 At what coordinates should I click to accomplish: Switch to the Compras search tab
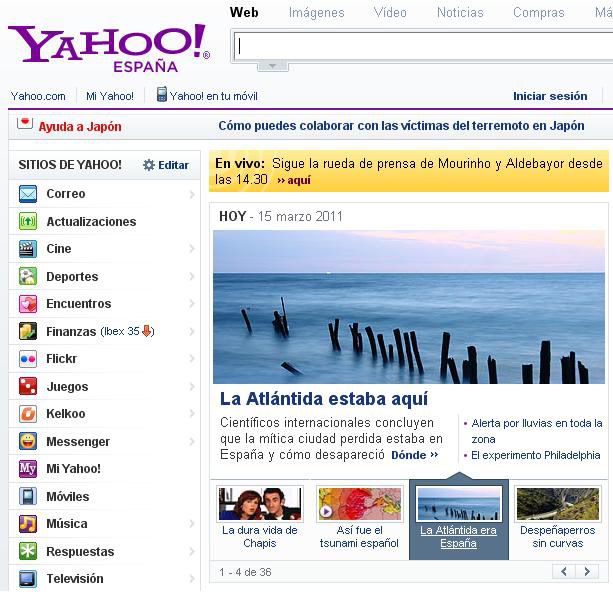(x=539, y=13)
